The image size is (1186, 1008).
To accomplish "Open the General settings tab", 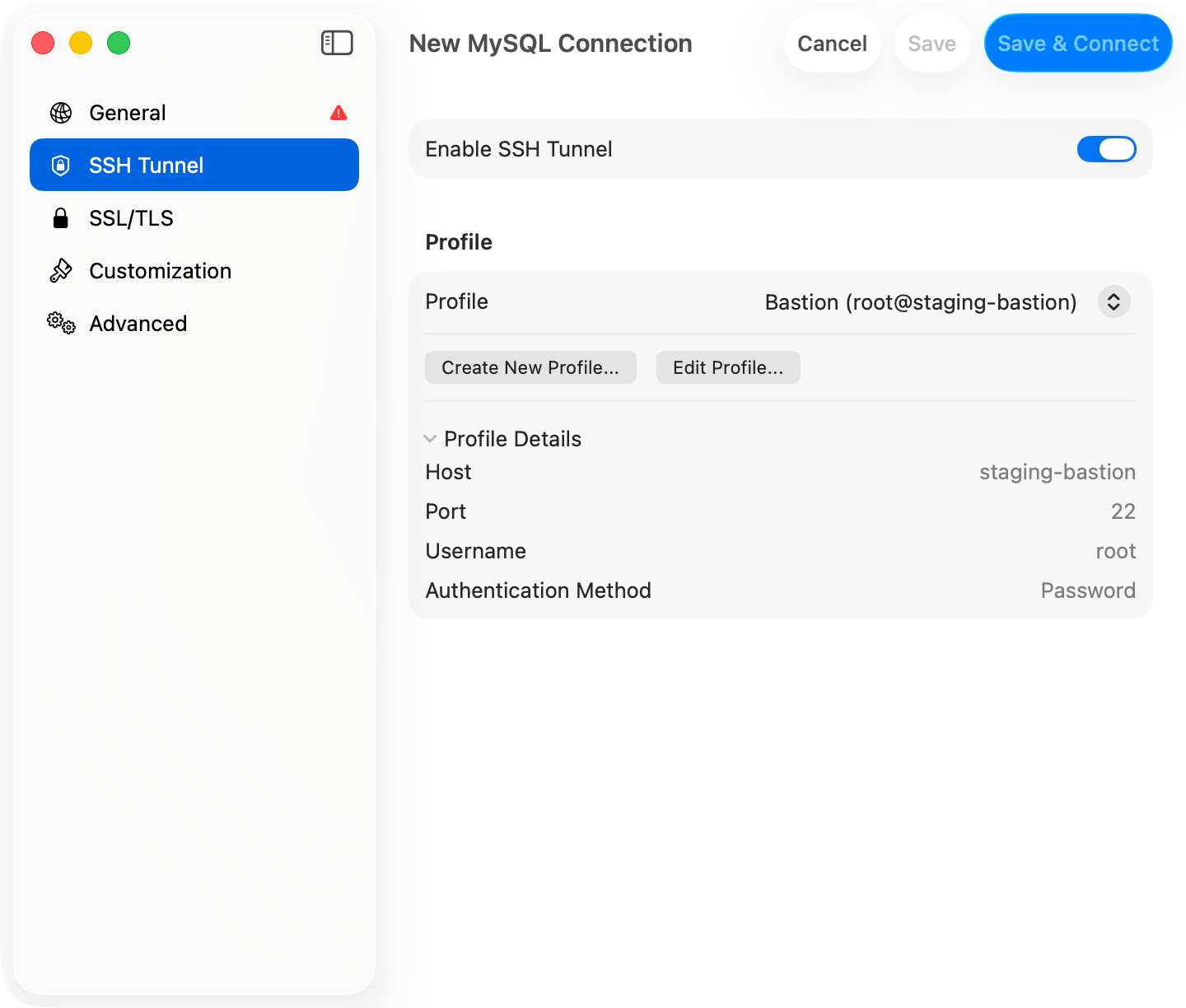I will pyautogui.click(x=194, y=113).
